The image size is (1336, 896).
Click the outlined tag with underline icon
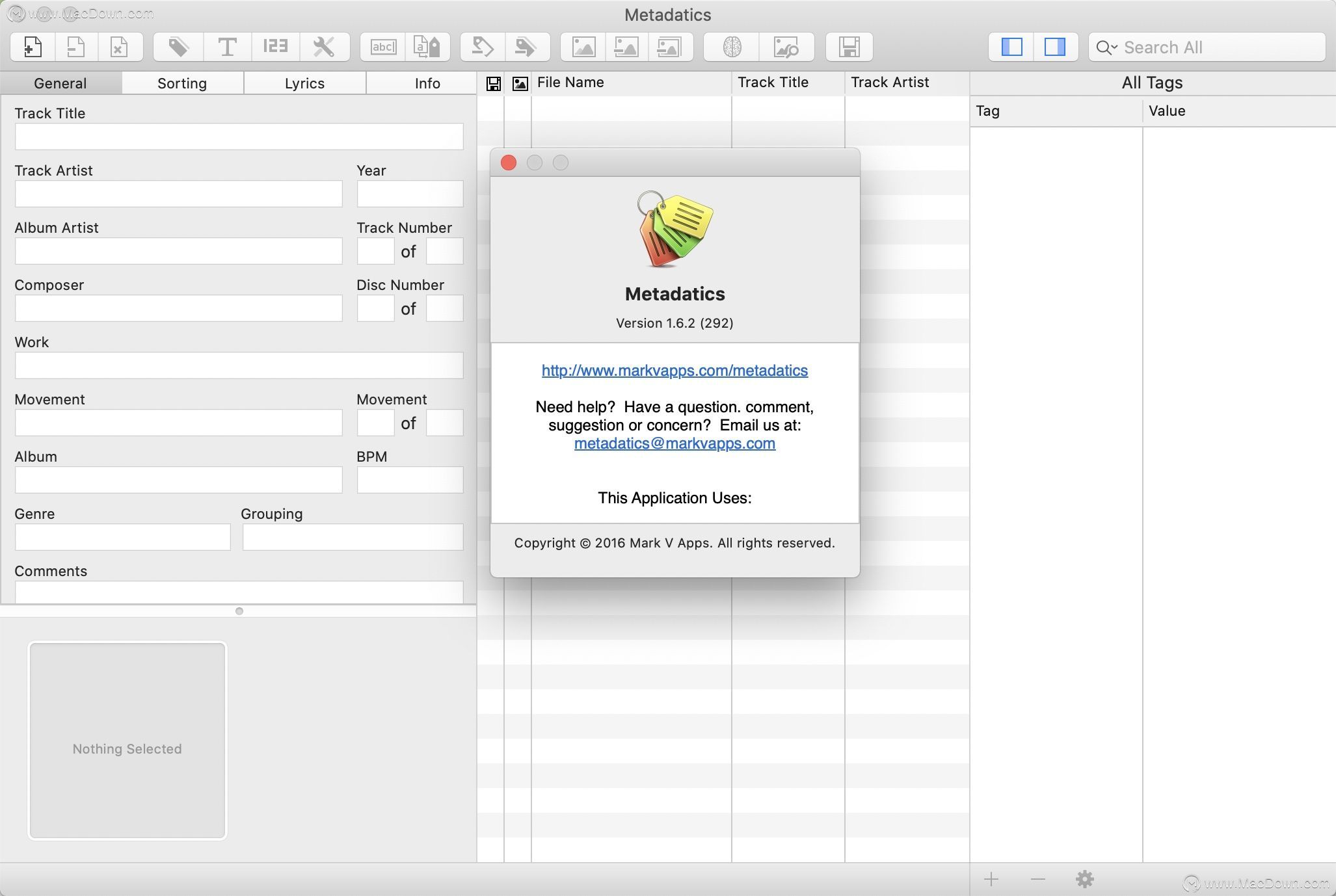(482, 47)
